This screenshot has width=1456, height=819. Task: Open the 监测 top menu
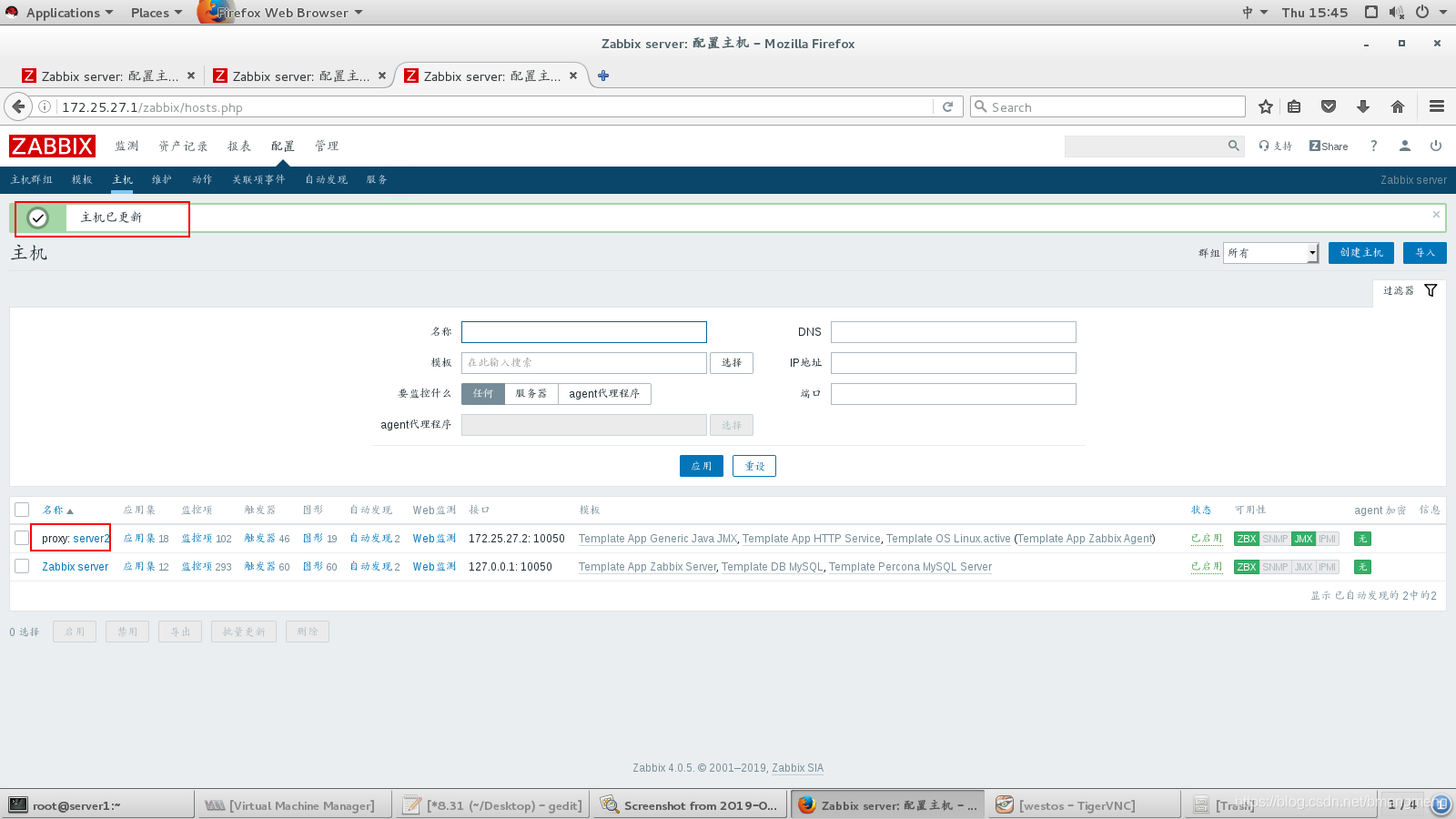click(x=126, y=146)
